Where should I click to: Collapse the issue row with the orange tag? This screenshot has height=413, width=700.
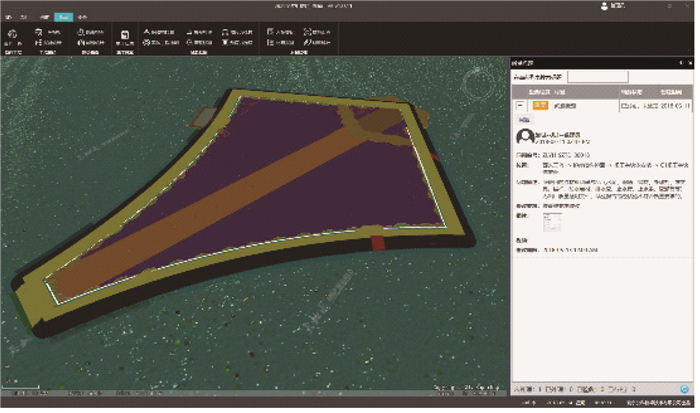point(520,103)
